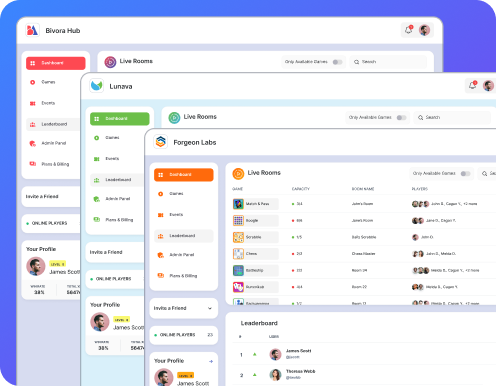The image size is (496, 386).
Task: Open green Dashboard in Lunava sidebar
Action: tap(120, 119)
